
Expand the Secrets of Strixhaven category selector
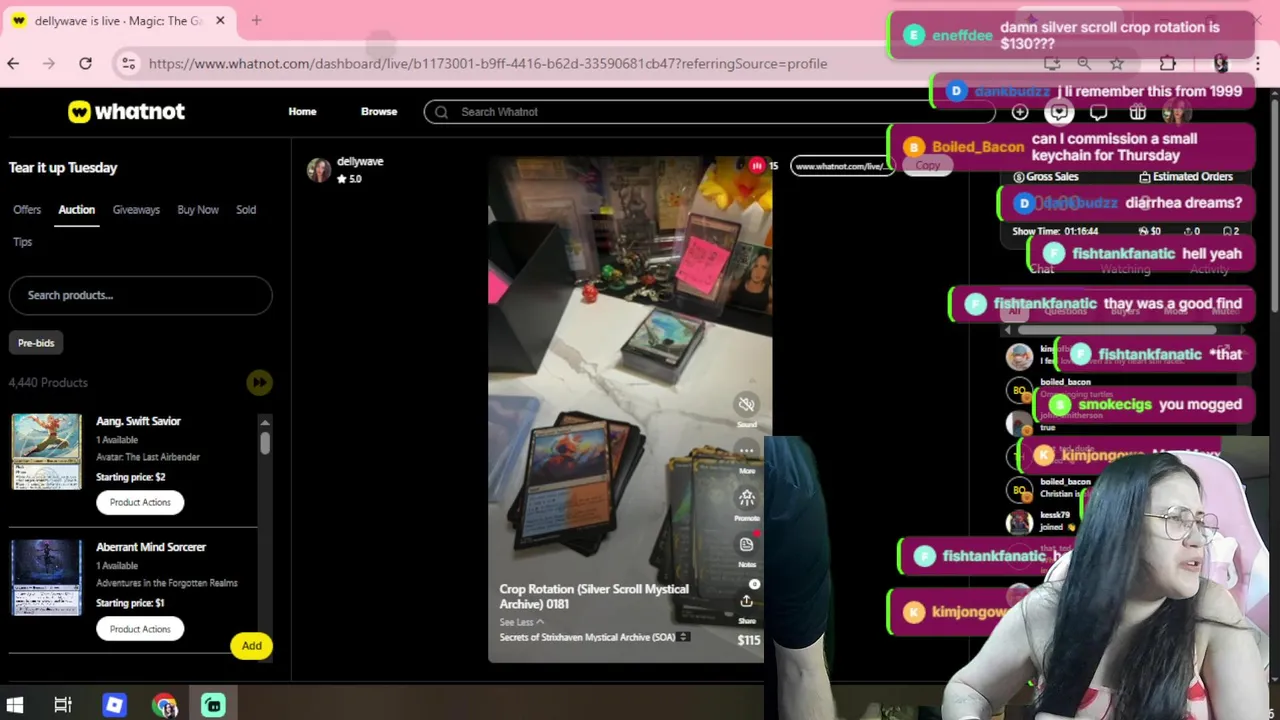[x=683, y=637]
